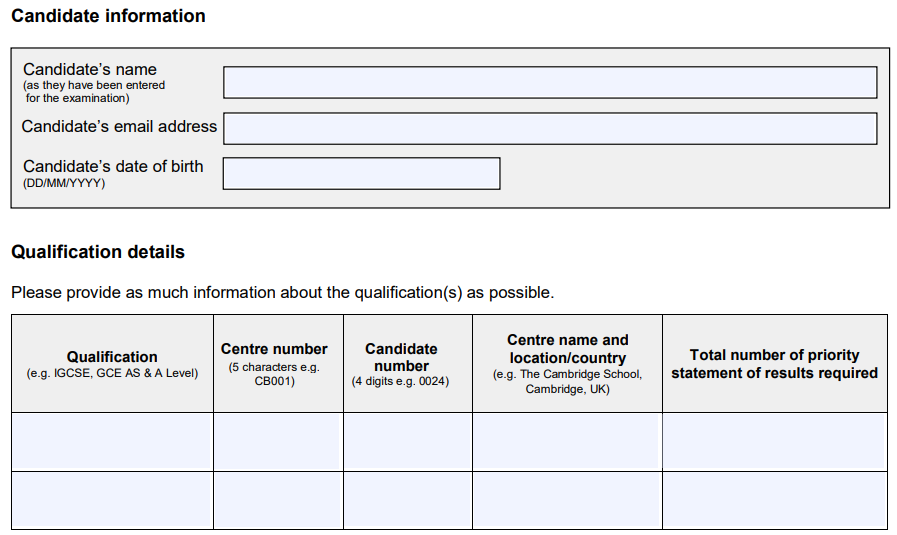897x535 pixels.
Task: Focus the Candidate's email address field
Action: pos(550,128)
